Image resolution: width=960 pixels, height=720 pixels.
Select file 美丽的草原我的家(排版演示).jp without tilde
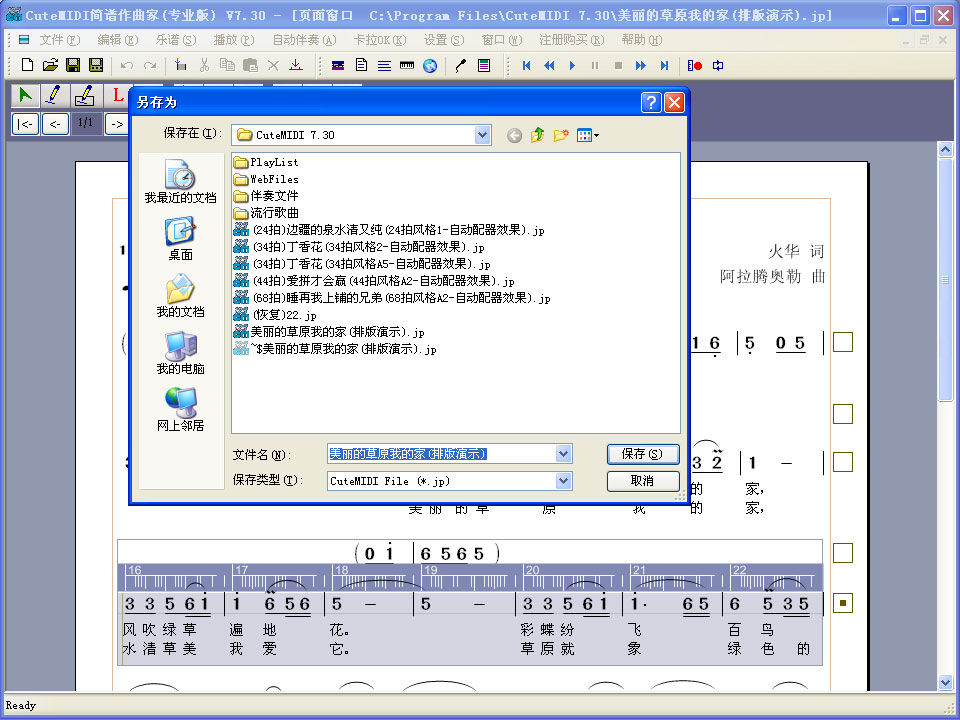click(x=329, y=332)
